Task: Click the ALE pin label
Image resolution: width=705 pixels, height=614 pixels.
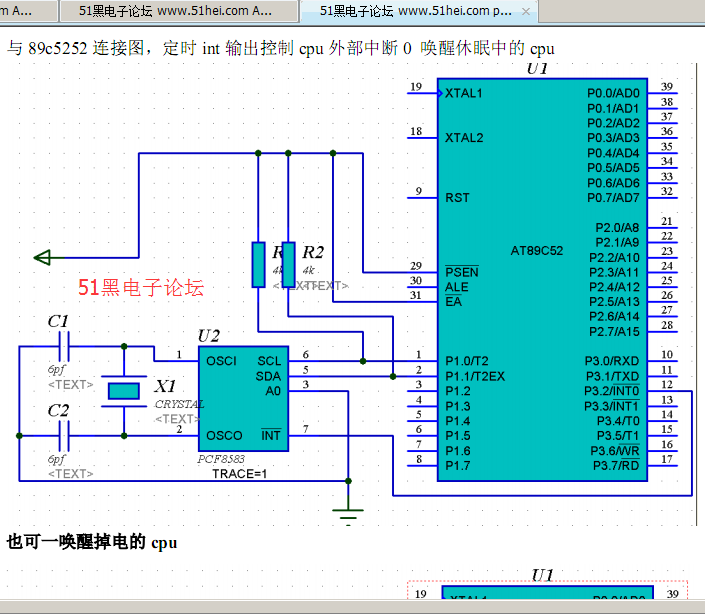Action: coord(457,287)
